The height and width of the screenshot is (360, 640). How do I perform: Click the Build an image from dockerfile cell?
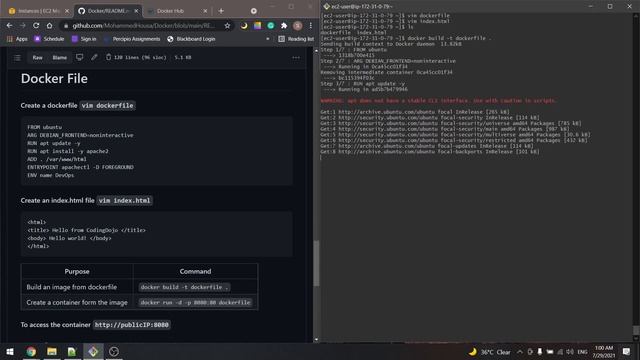pos(77,287)
